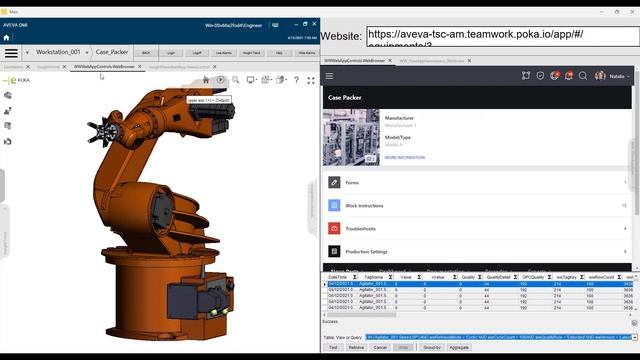Open the display mode monitor icon dropdown
This screenshot has width=640, height=360.
click(251, 80)
